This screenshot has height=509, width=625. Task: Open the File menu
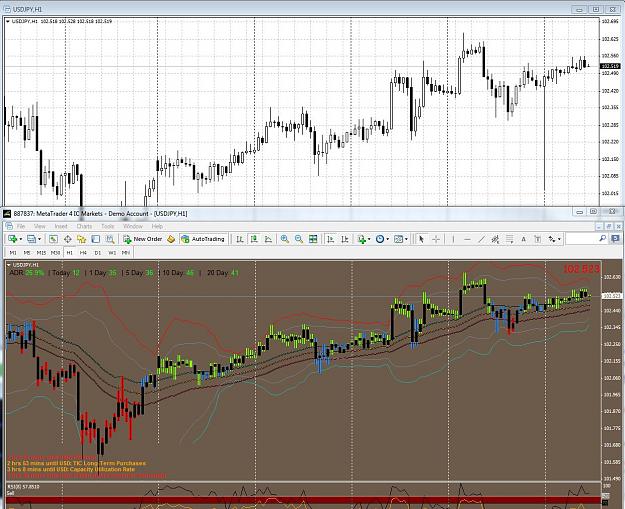pos(21,226)
